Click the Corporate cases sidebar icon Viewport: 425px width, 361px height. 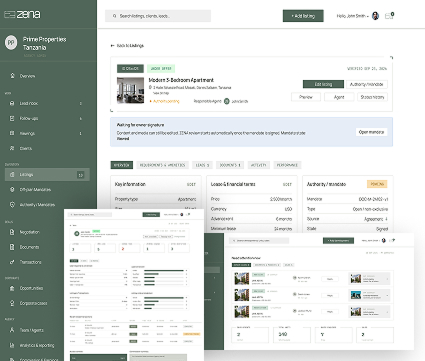pos(12,303)
